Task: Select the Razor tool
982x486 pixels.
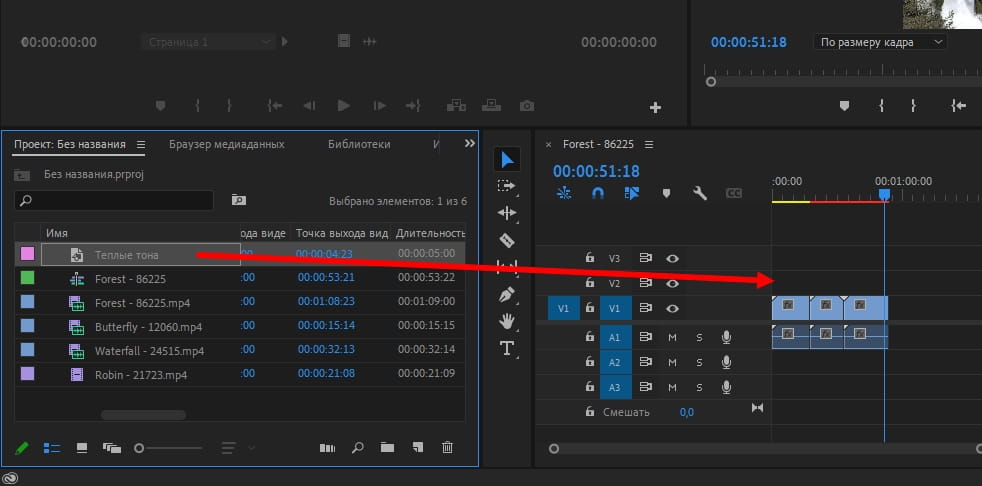Action: pos(507,240)
